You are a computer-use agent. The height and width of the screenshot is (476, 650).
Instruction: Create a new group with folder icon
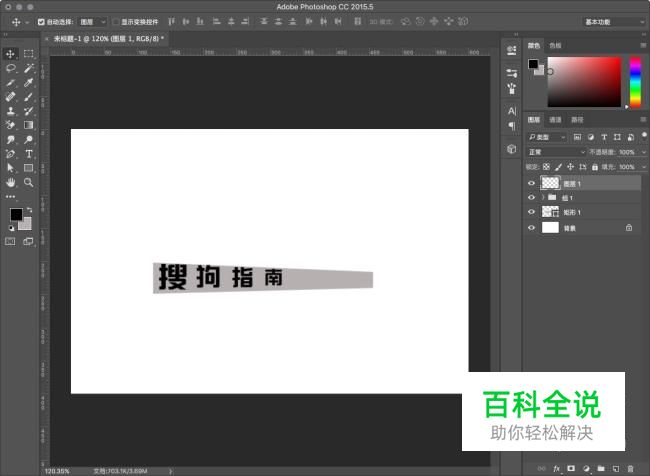click(601, 469)
